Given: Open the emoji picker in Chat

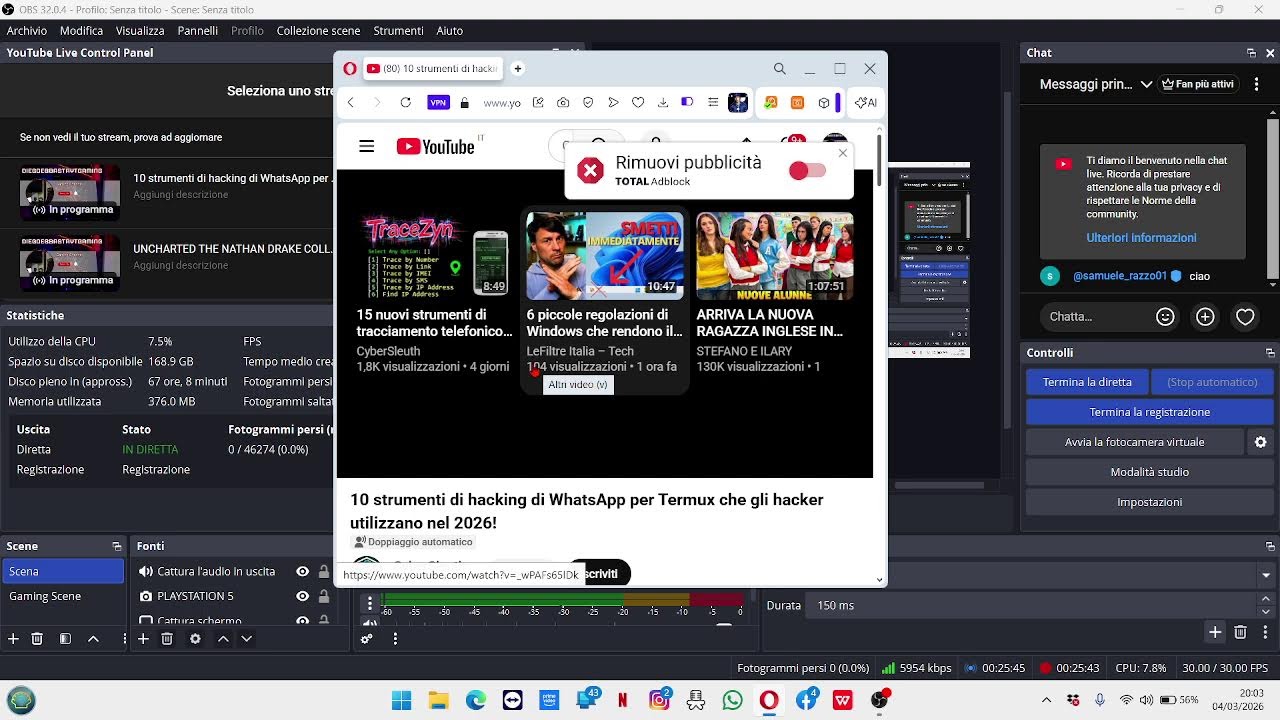Looking at the screenshot, I should coord(1165,317).
